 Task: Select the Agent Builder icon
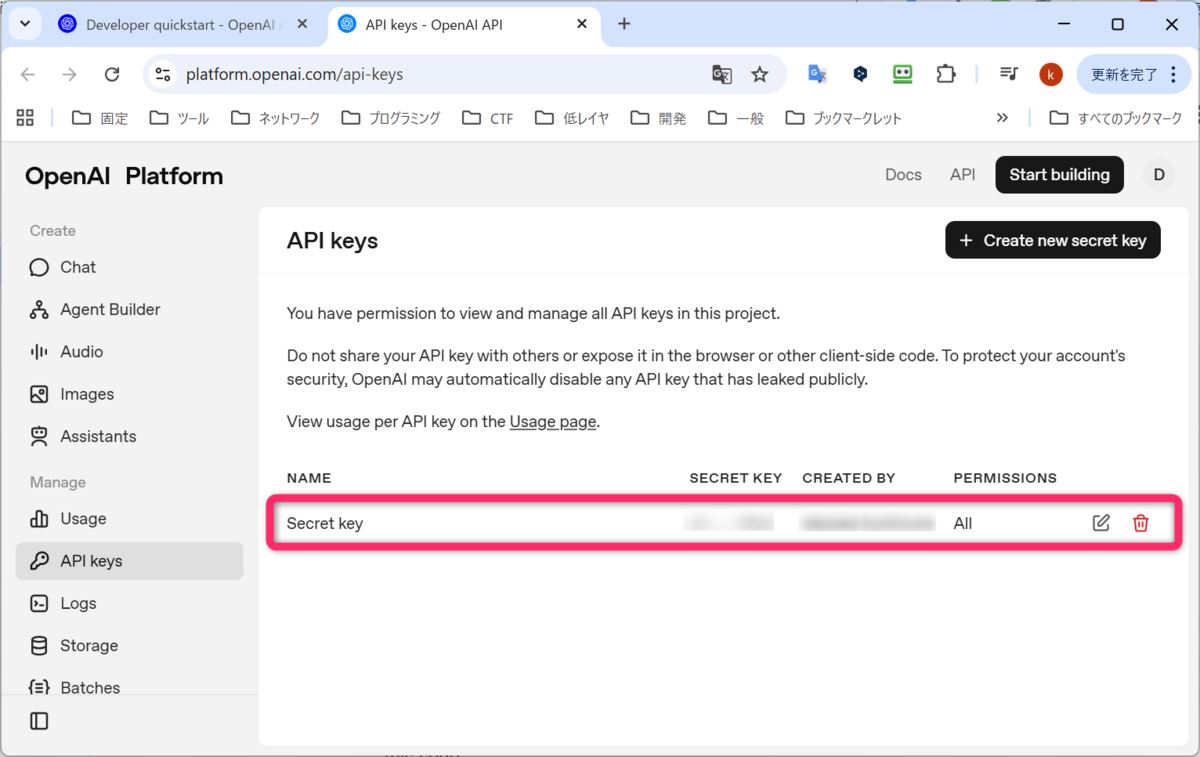click(39, 309)
